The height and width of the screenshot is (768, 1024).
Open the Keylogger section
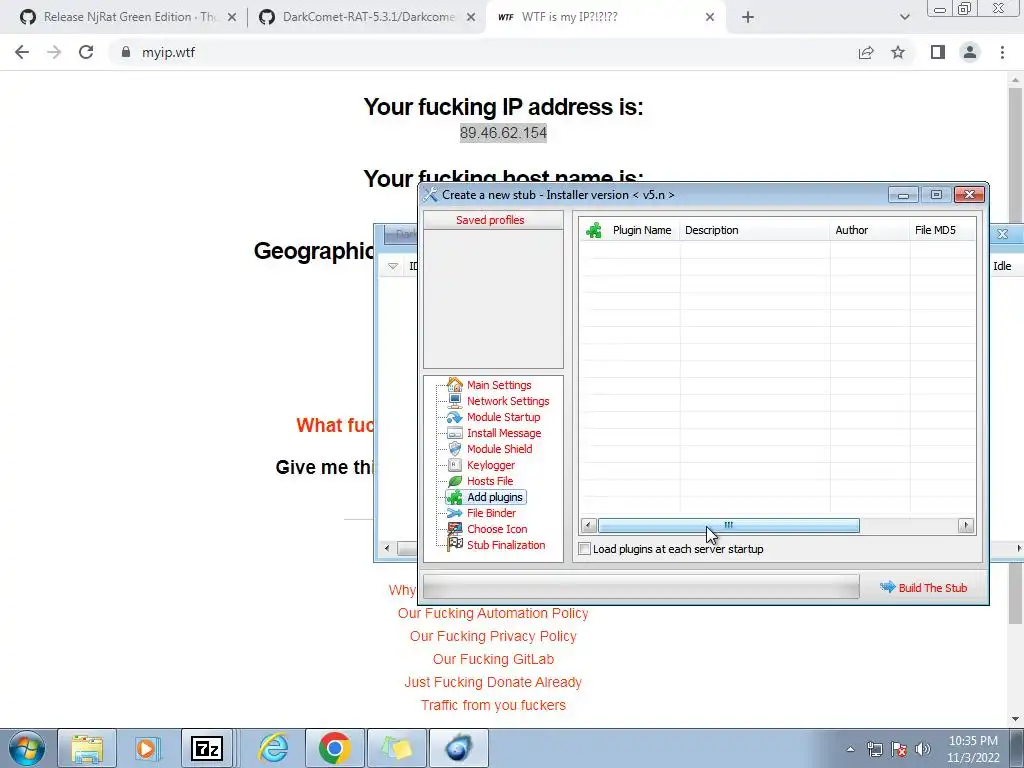pos(490,465)
